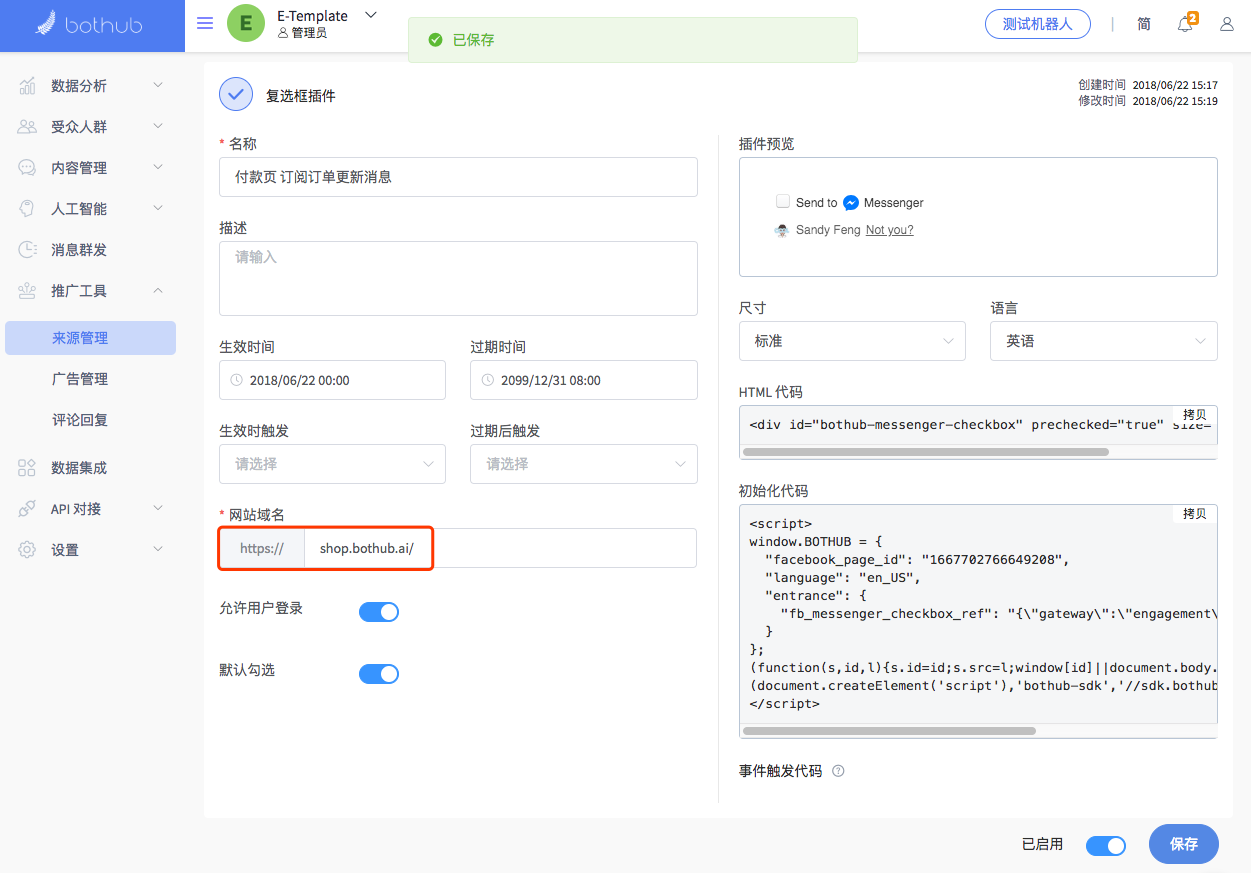The height and width of the screenshot is (873, 1251).
Task: Open the notification bell
Action: pos(1185,24)
